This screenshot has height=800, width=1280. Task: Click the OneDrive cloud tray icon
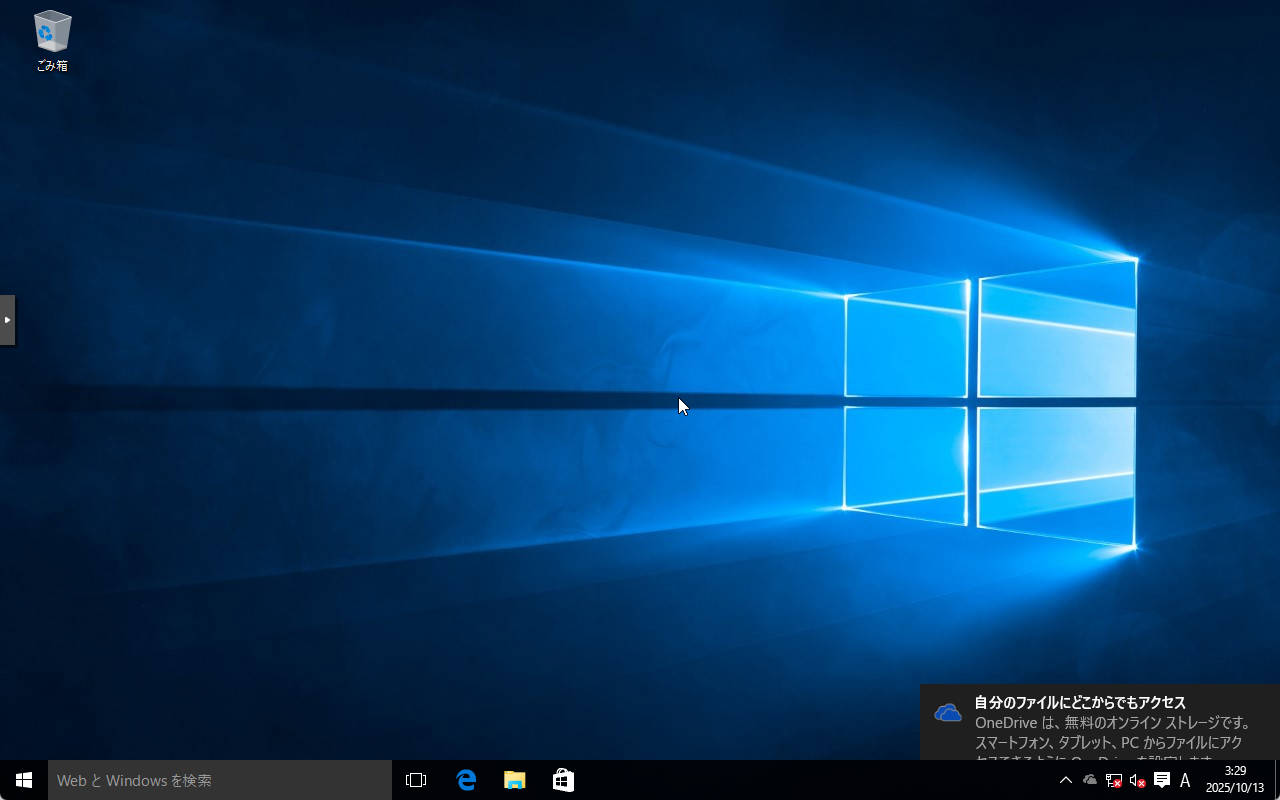[1090, 780]
